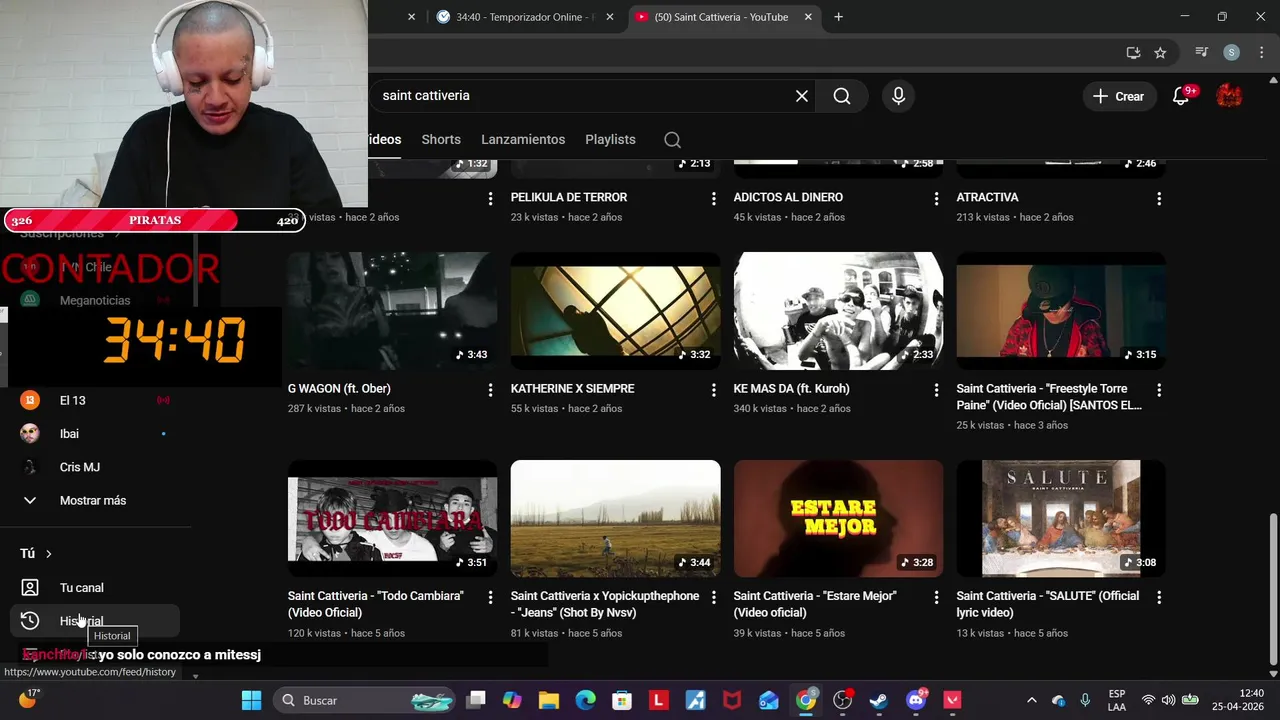This screenshot has width=1280, height=720.
Task: Open Steam from the taskbar
Action: click(879, 700)
